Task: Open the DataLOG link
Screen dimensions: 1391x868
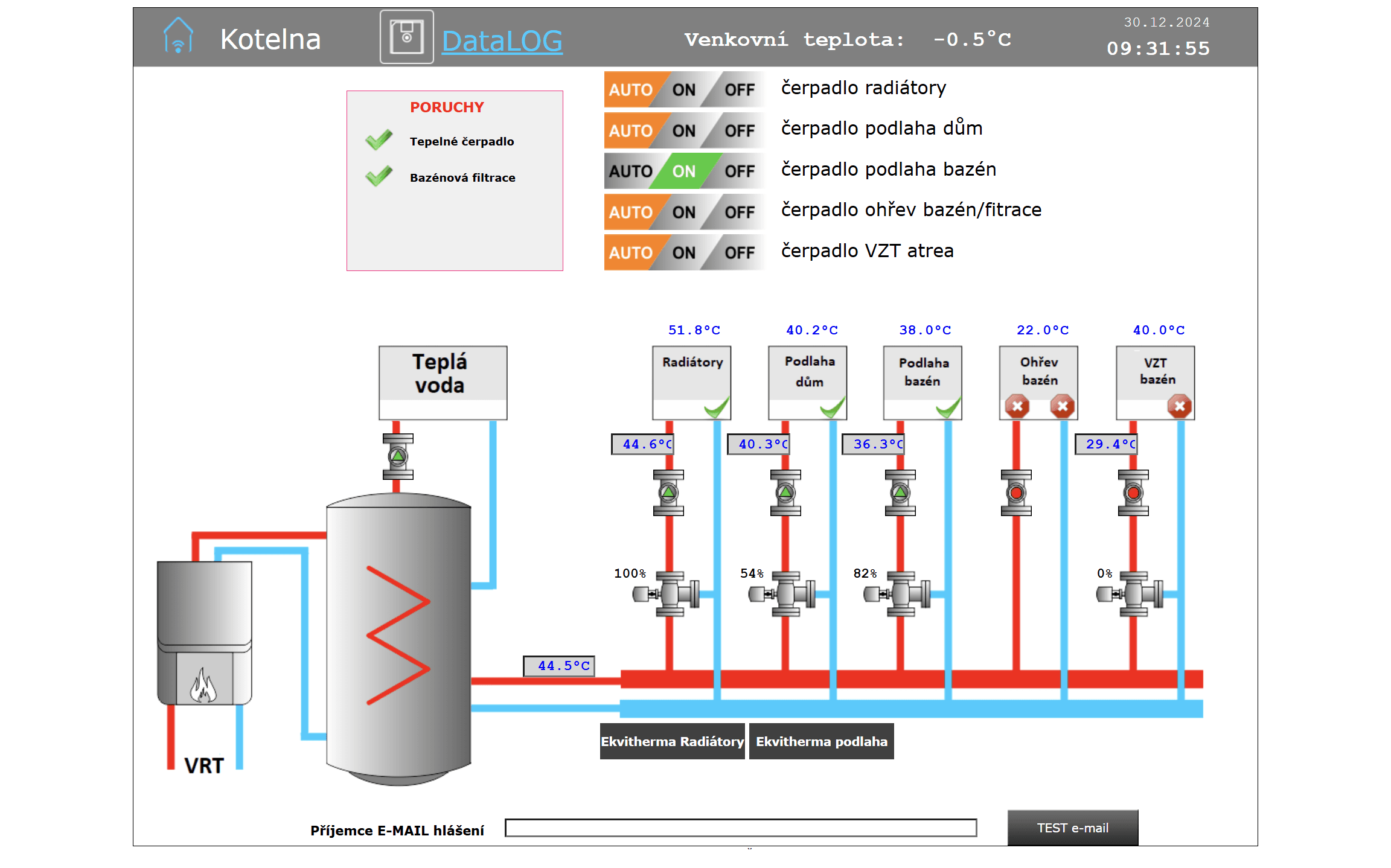Action: [x=502, y=41]
